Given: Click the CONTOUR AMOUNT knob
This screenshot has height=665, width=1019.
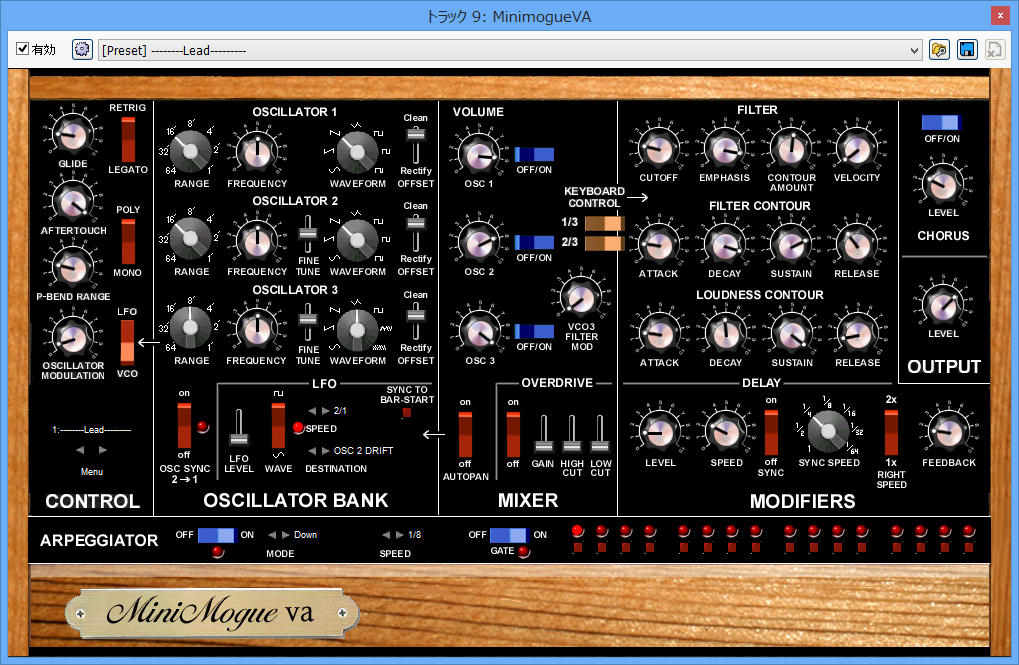Looking at the screenshot, I should click(x=791, y=148).
